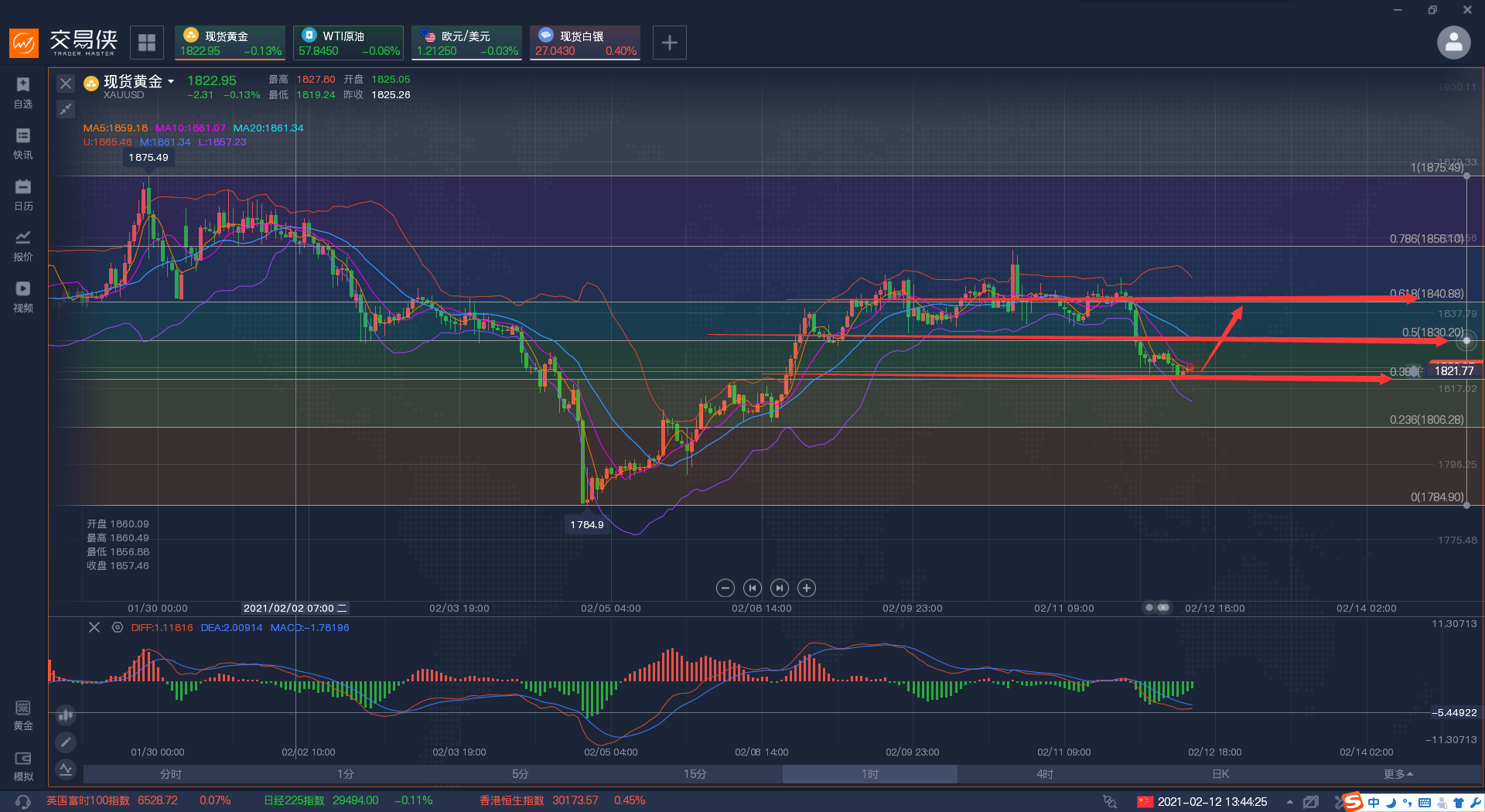Select the 4时 timeframe tab
This screenshot has width=1485, height=812.
(x=1045, y=774)
